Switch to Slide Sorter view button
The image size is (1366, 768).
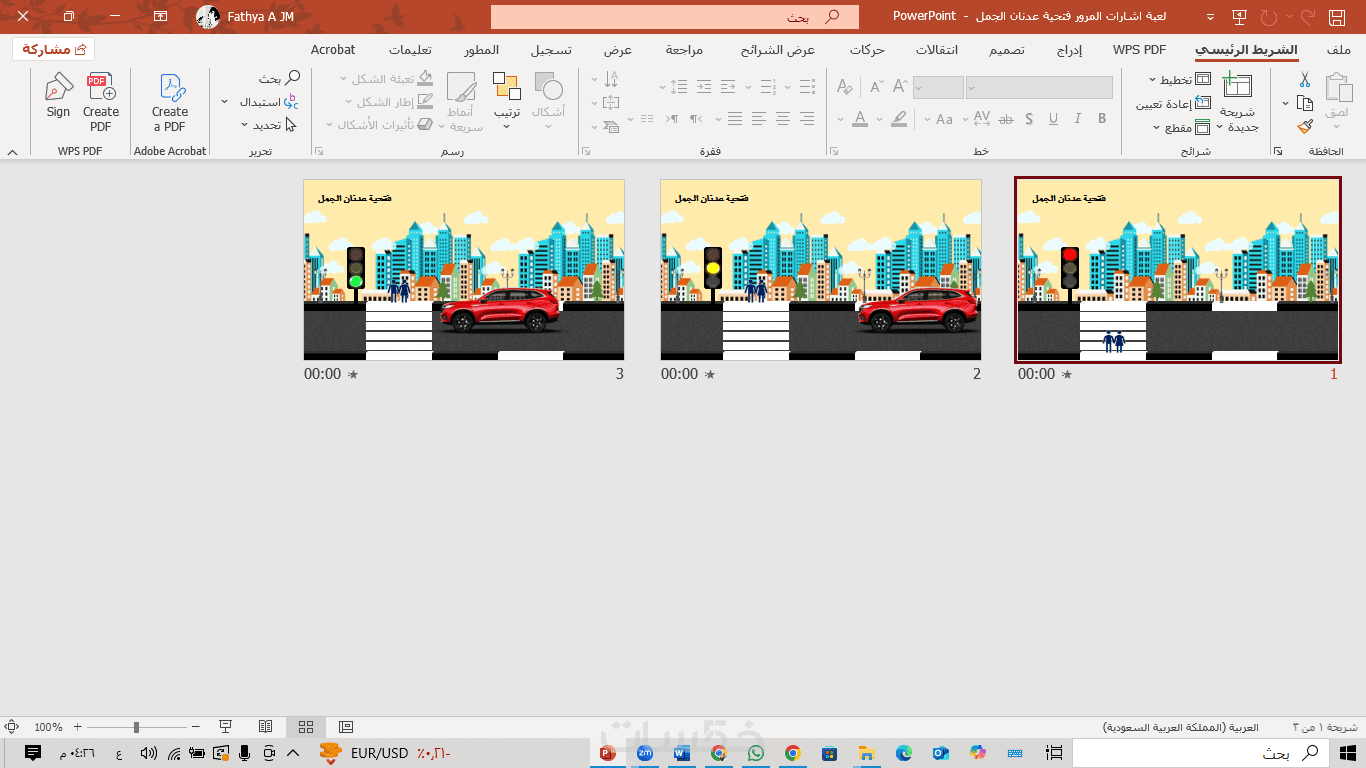306,727
